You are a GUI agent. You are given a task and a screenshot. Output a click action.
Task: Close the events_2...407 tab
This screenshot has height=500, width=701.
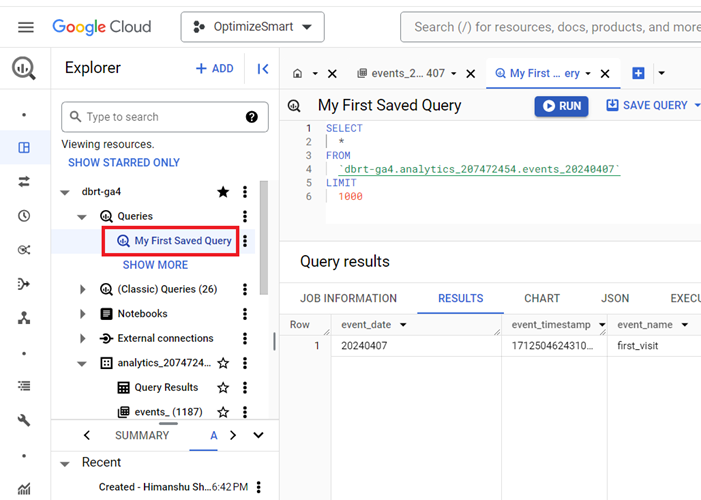point(471,74)
